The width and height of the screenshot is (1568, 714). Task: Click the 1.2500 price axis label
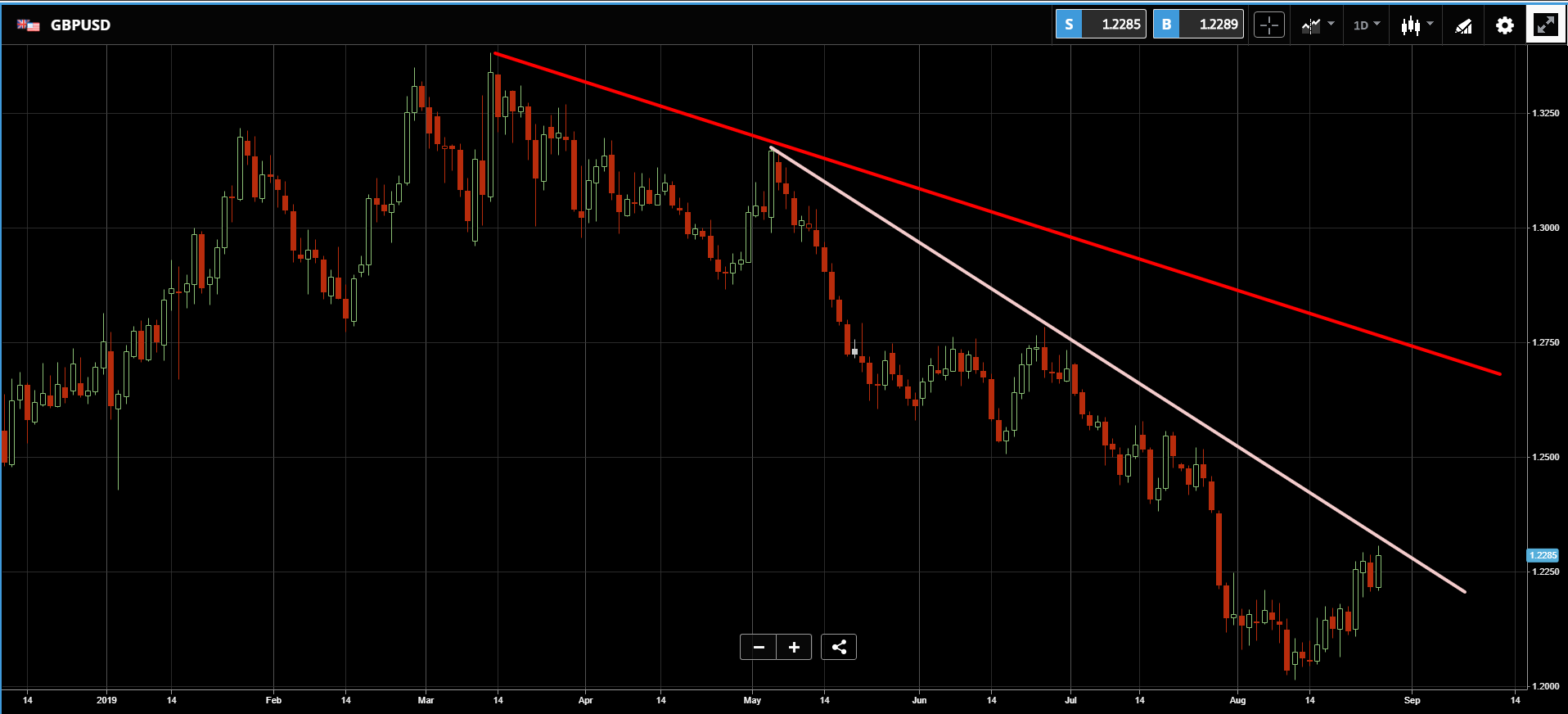[1546, 457]
